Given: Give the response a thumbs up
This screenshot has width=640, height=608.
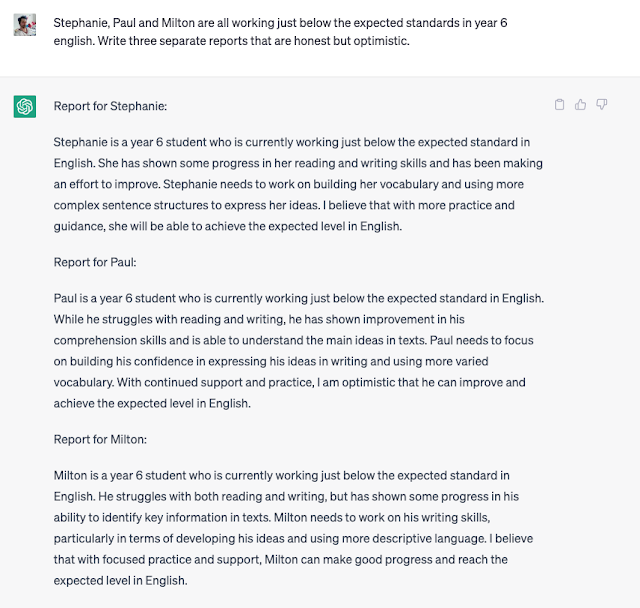Looking at the screenshot, I should coord(581,104).
